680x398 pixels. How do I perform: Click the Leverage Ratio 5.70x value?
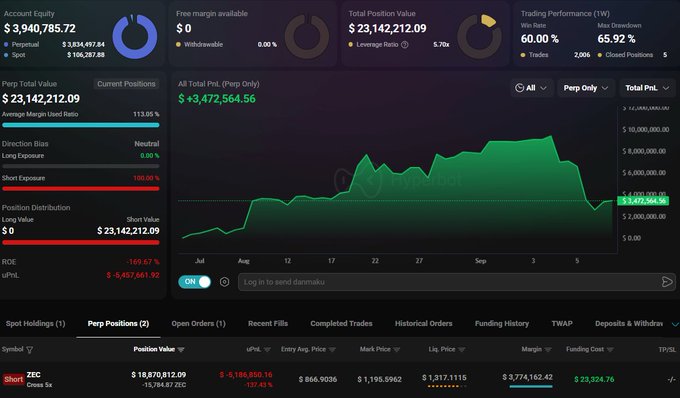441,45
